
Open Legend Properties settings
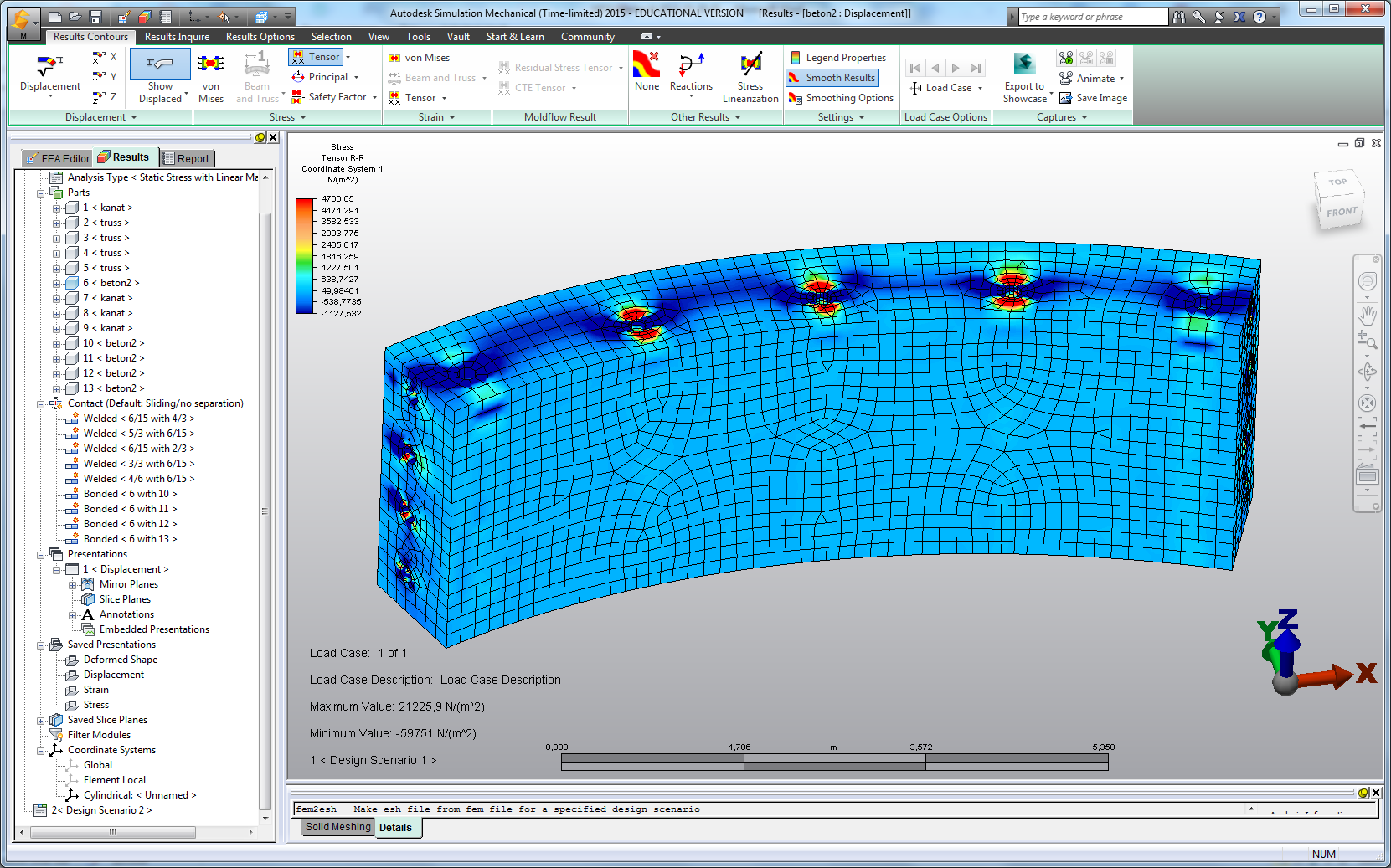tap(837, 58)
